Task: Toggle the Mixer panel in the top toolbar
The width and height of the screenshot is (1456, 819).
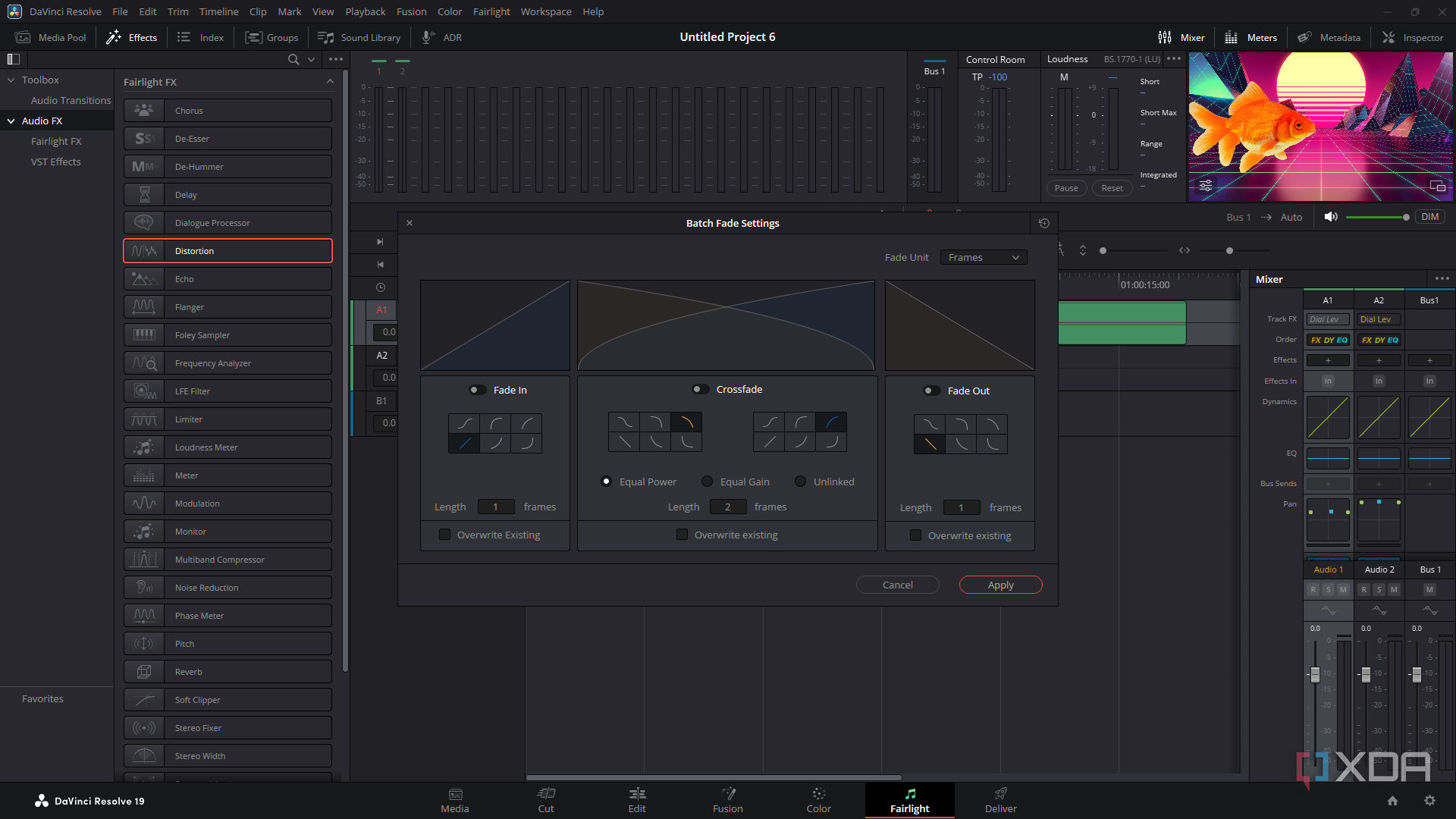Action: click(x=1181, y=37)
